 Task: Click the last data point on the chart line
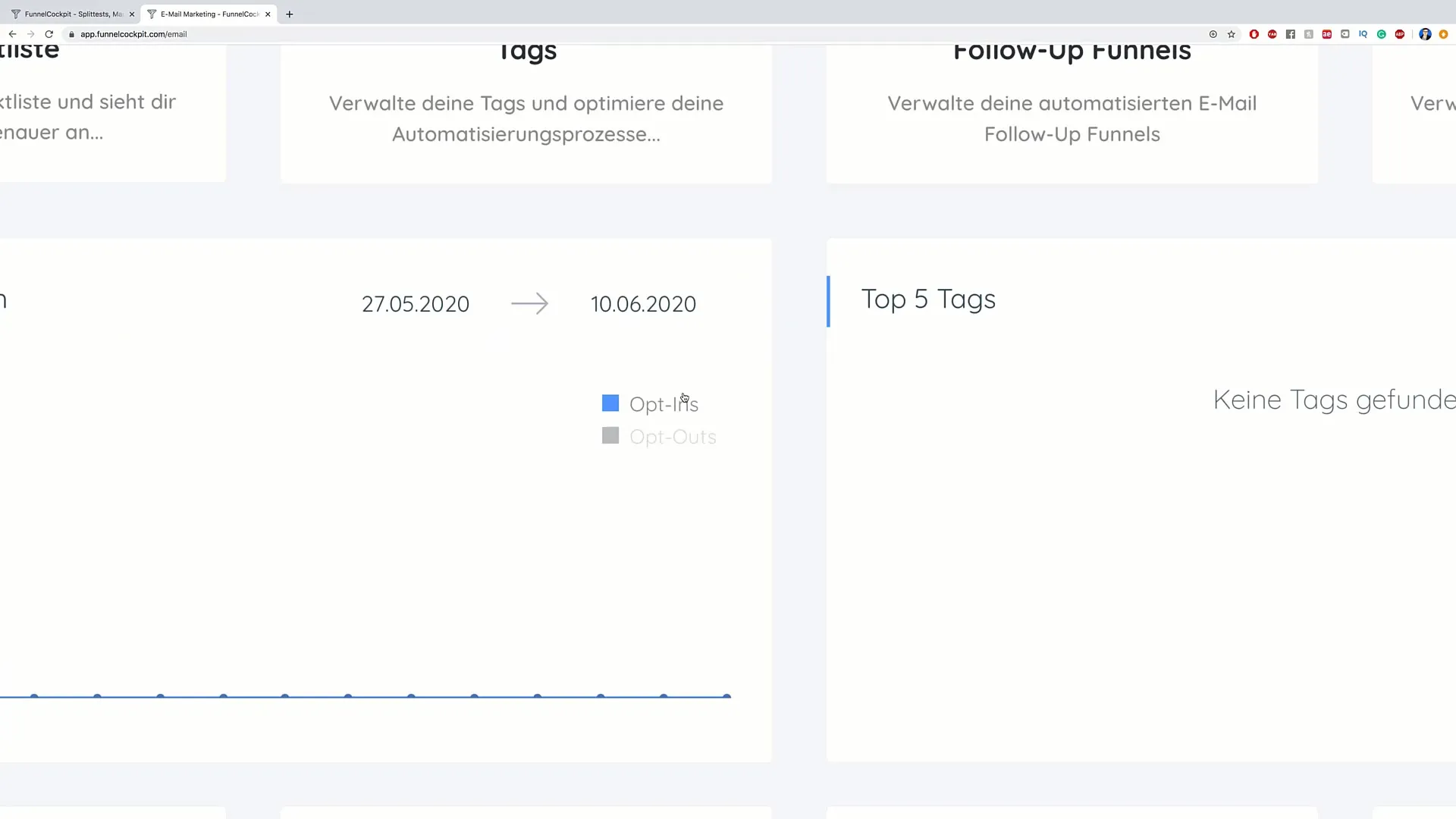726,696
